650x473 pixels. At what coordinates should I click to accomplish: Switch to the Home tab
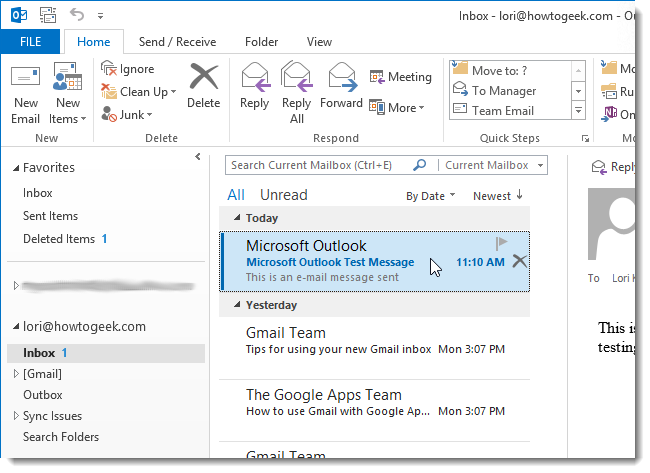point(94,42)
